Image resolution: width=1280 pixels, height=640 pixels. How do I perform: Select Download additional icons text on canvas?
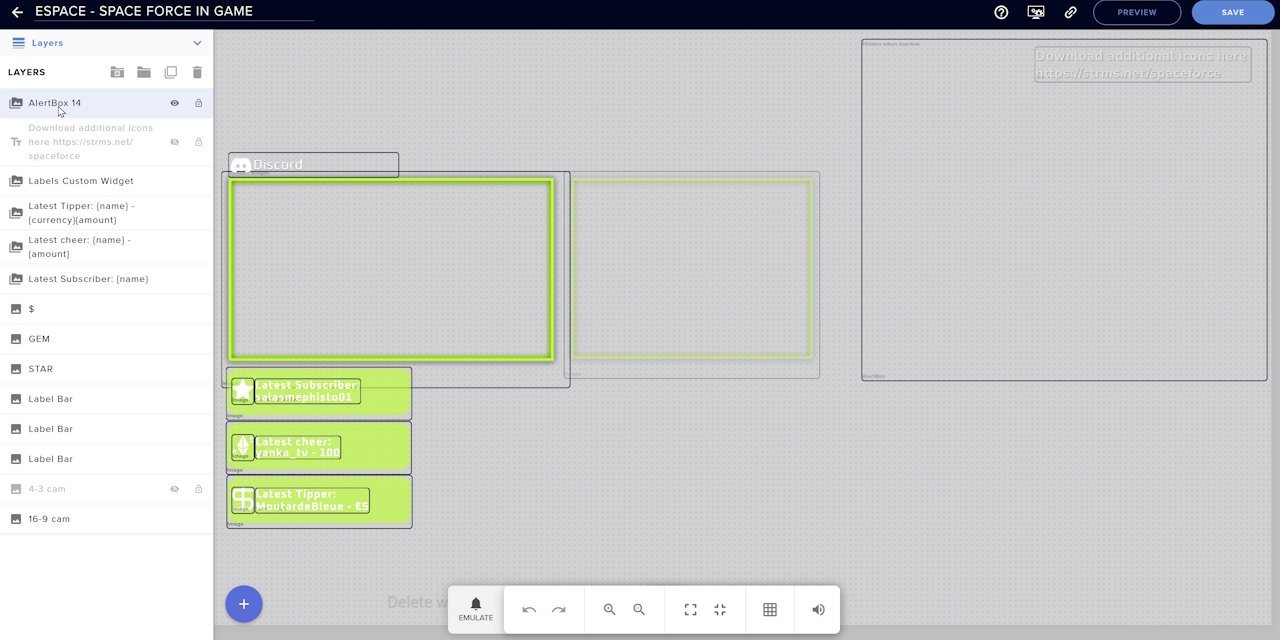pos(1142,65)
